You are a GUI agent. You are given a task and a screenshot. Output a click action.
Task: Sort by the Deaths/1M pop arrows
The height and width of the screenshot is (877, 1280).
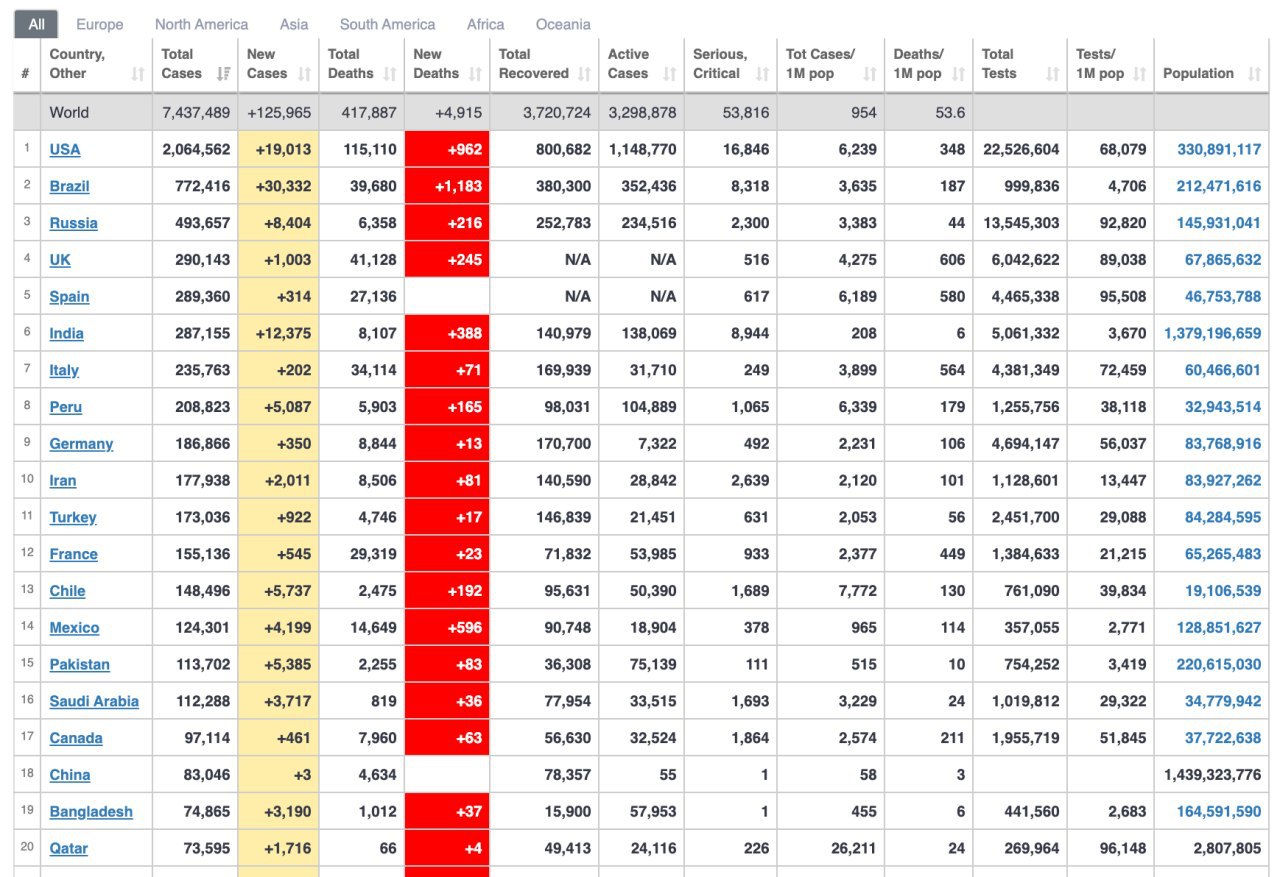(958, 74)
